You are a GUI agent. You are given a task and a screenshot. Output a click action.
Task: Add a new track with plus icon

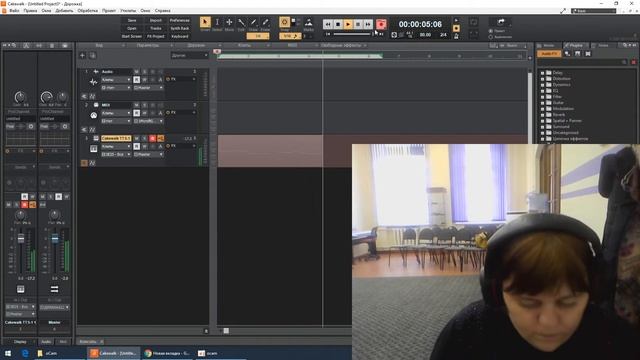click(82, 55)
